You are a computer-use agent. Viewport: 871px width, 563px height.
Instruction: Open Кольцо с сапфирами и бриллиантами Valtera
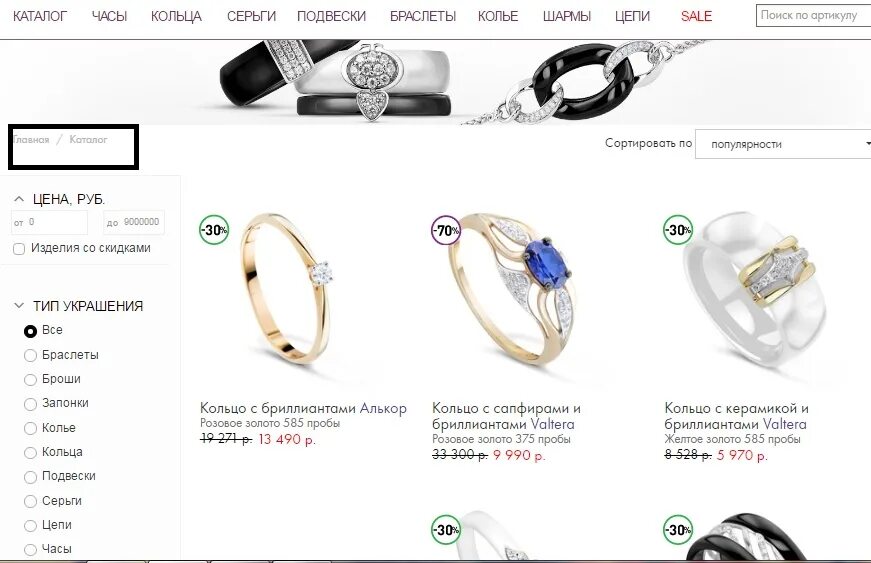[x=506, y=416]
